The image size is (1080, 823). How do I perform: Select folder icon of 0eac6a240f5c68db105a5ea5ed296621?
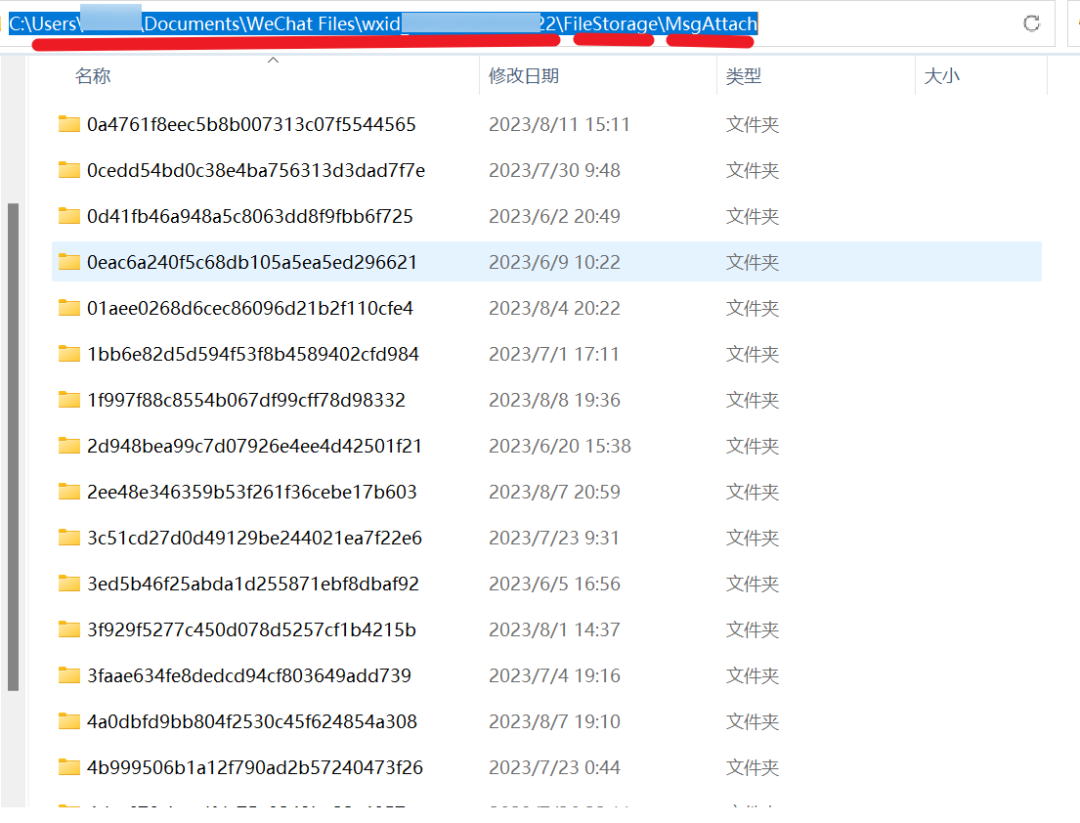(x=69, y=262)
